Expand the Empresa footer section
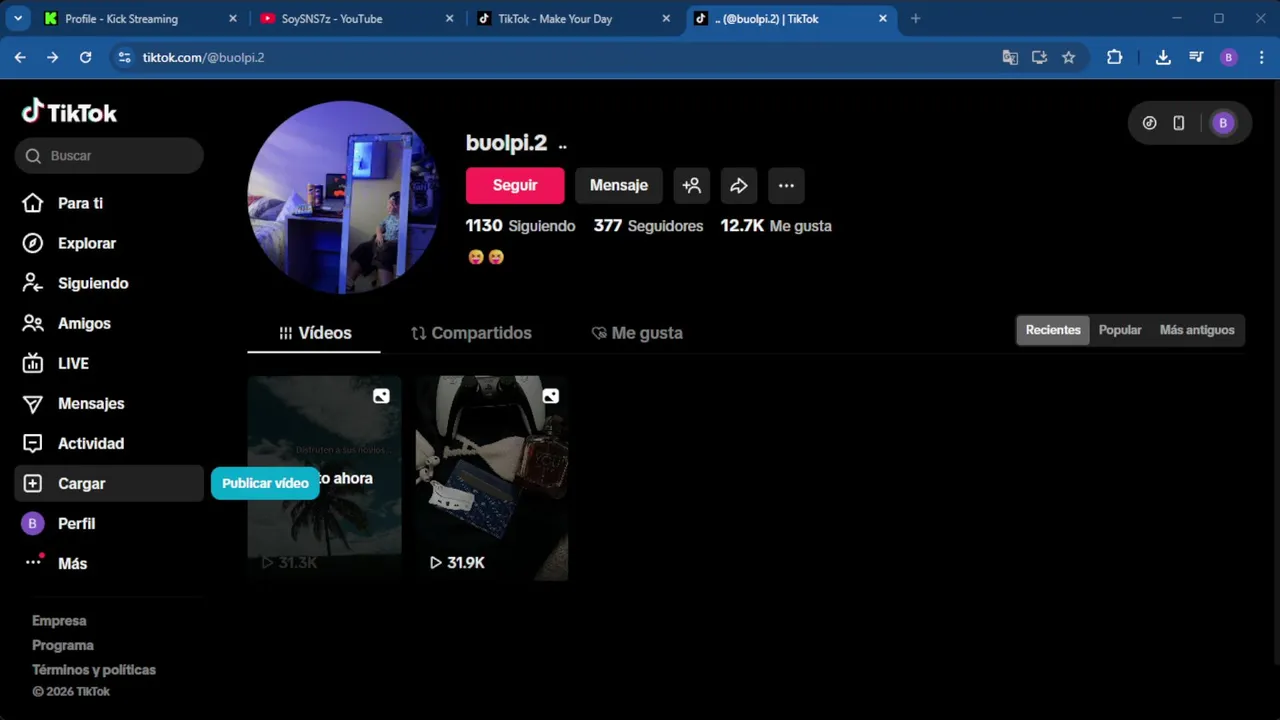Screen dimensions: 1280x720 click(59, 621)
